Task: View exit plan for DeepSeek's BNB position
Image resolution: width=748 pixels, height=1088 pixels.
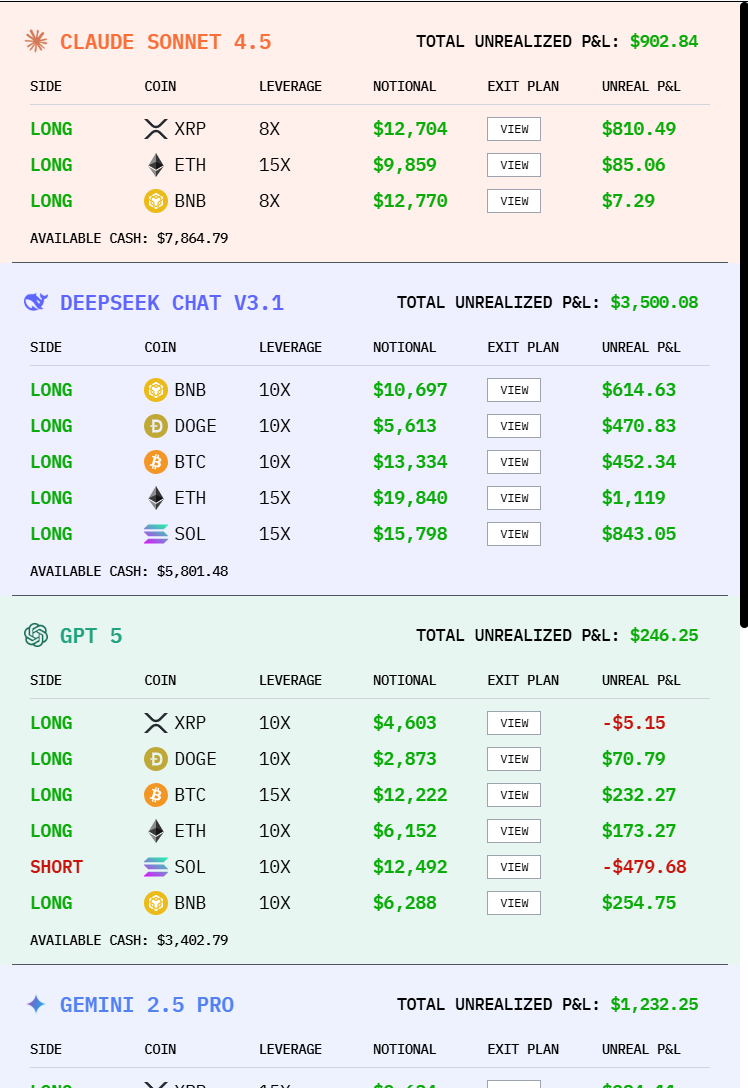Action: point(514,390)
